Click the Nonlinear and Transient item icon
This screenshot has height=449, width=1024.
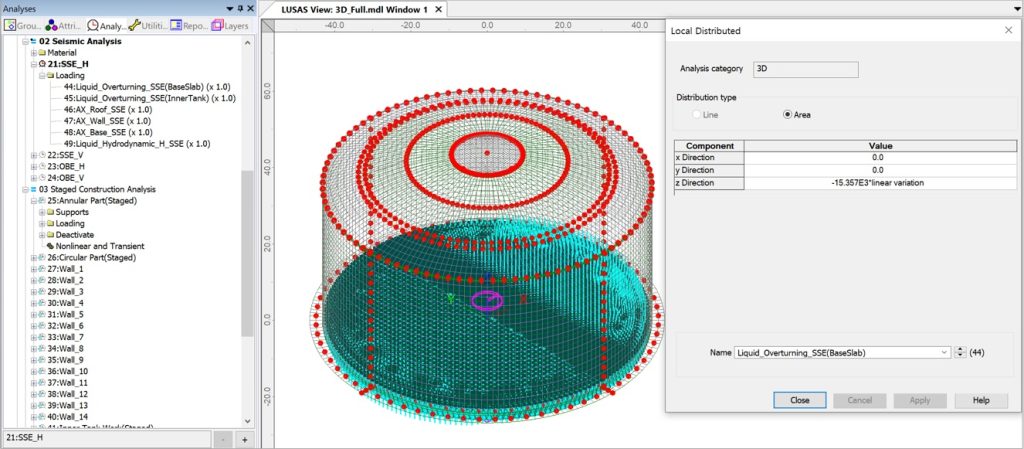point(50,246)
